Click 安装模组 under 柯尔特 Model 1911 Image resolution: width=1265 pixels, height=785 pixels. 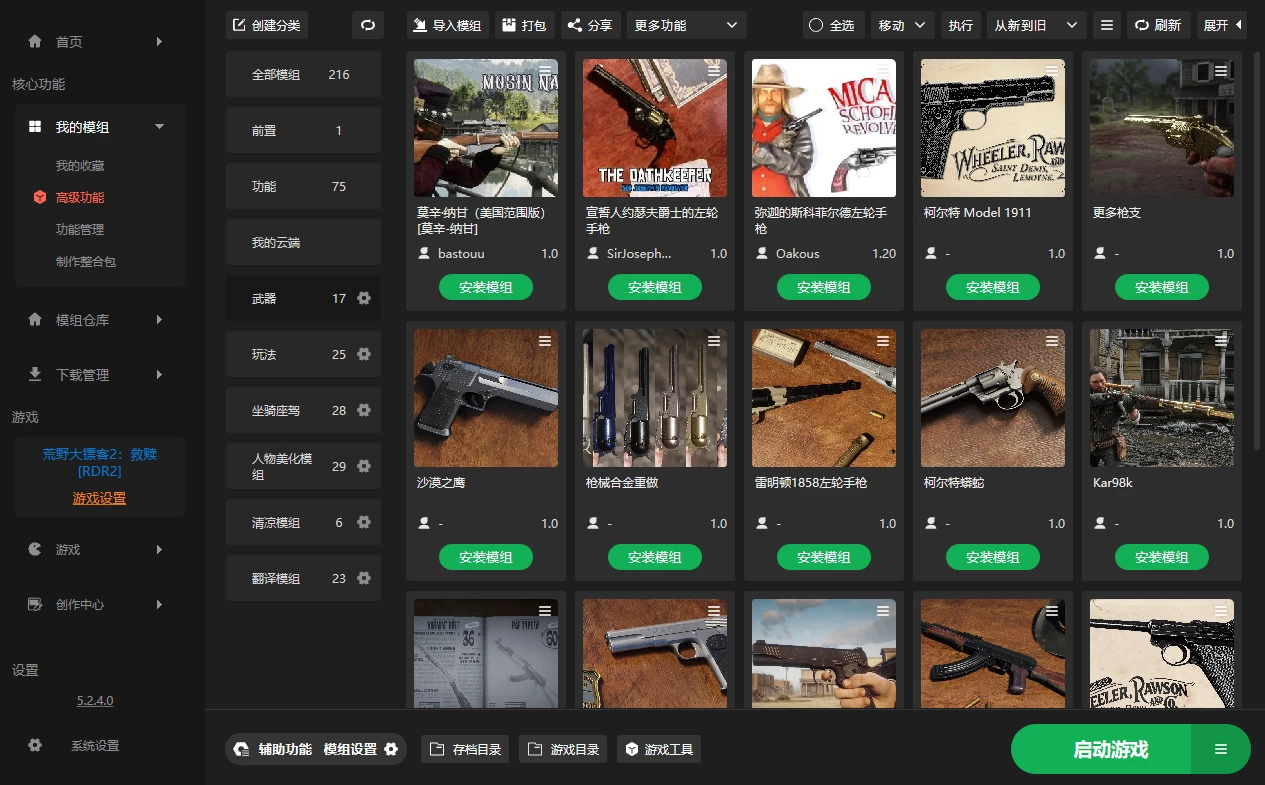(x=992, y=287)
